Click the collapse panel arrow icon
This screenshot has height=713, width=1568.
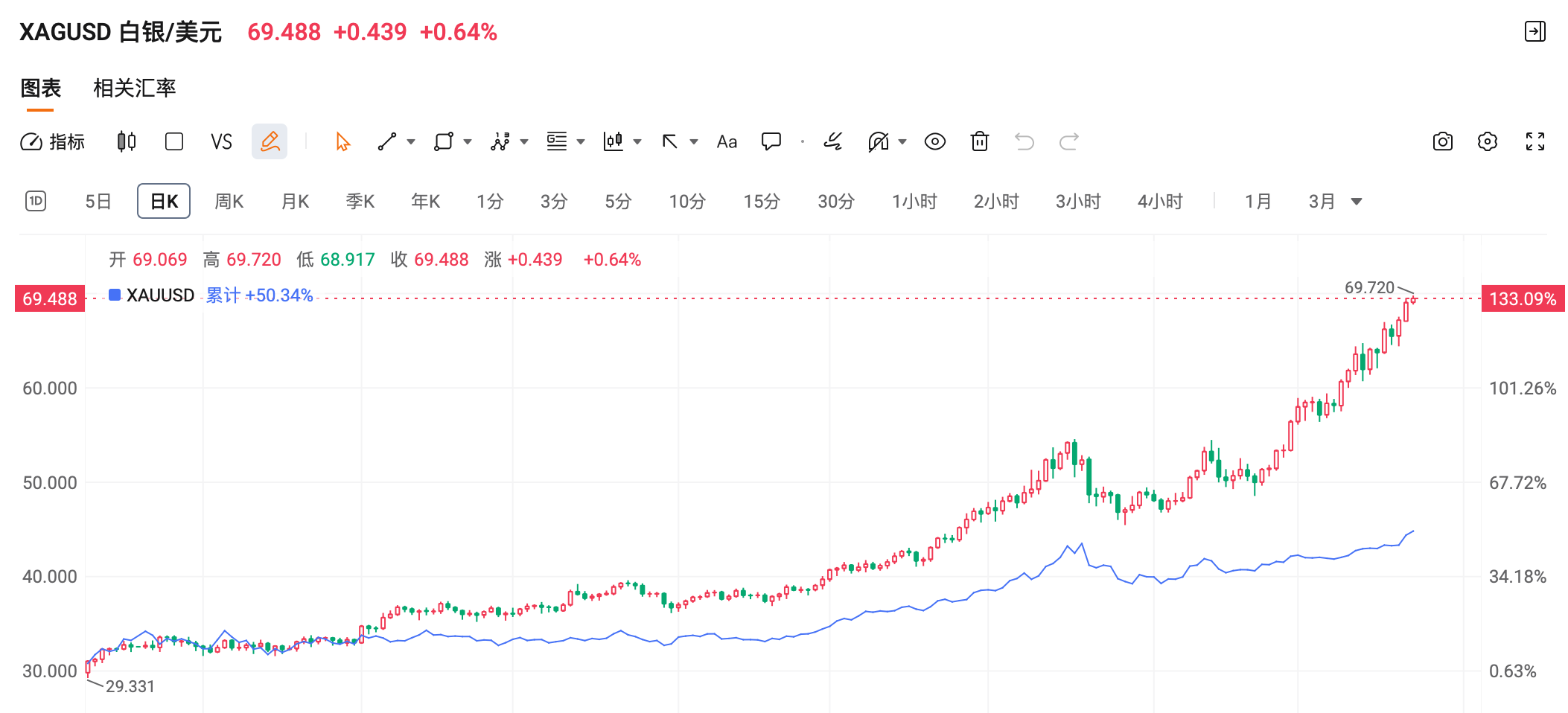click(1534, 31)
